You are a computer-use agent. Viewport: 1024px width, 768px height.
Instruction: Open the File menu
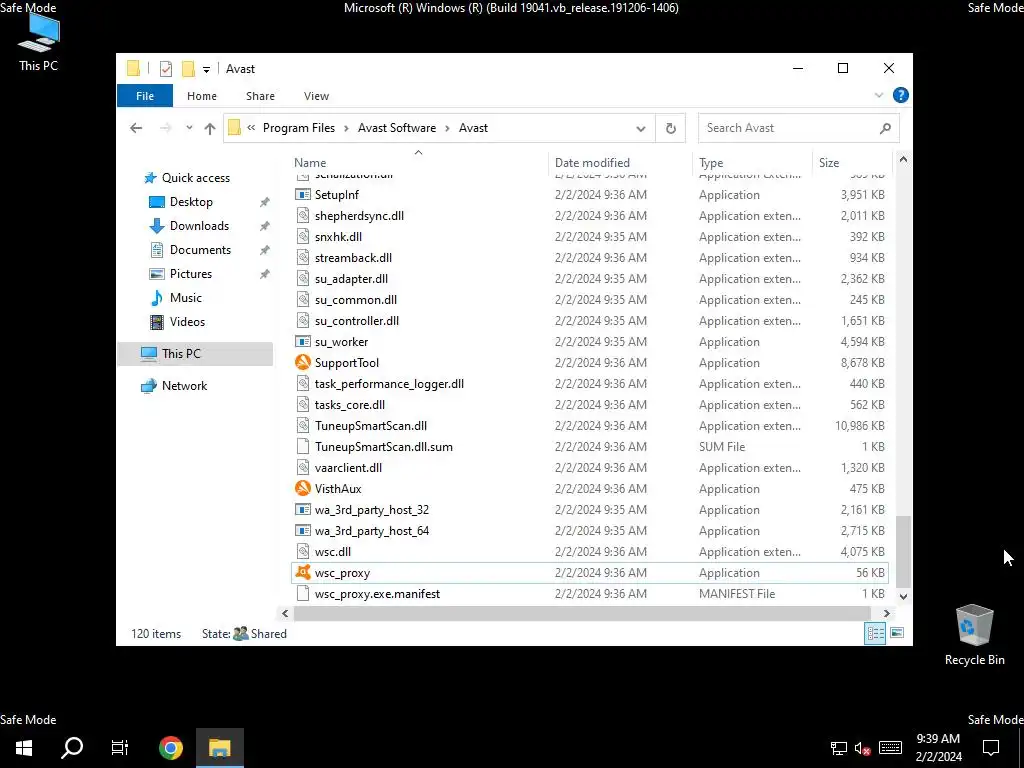tap(145, 96)
